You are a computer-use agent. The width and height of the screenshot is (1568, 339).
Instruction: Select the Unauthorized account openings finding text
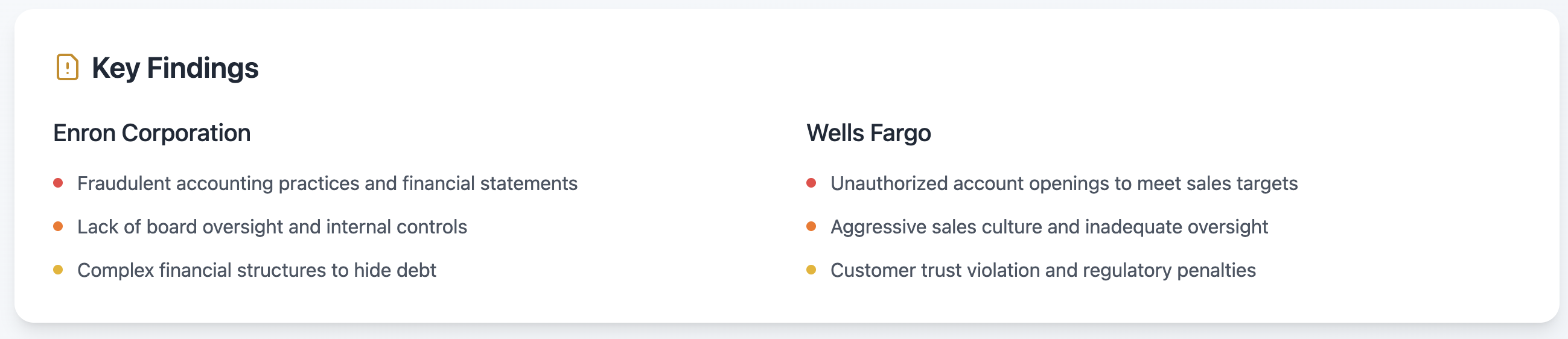tap(1064, 183)
